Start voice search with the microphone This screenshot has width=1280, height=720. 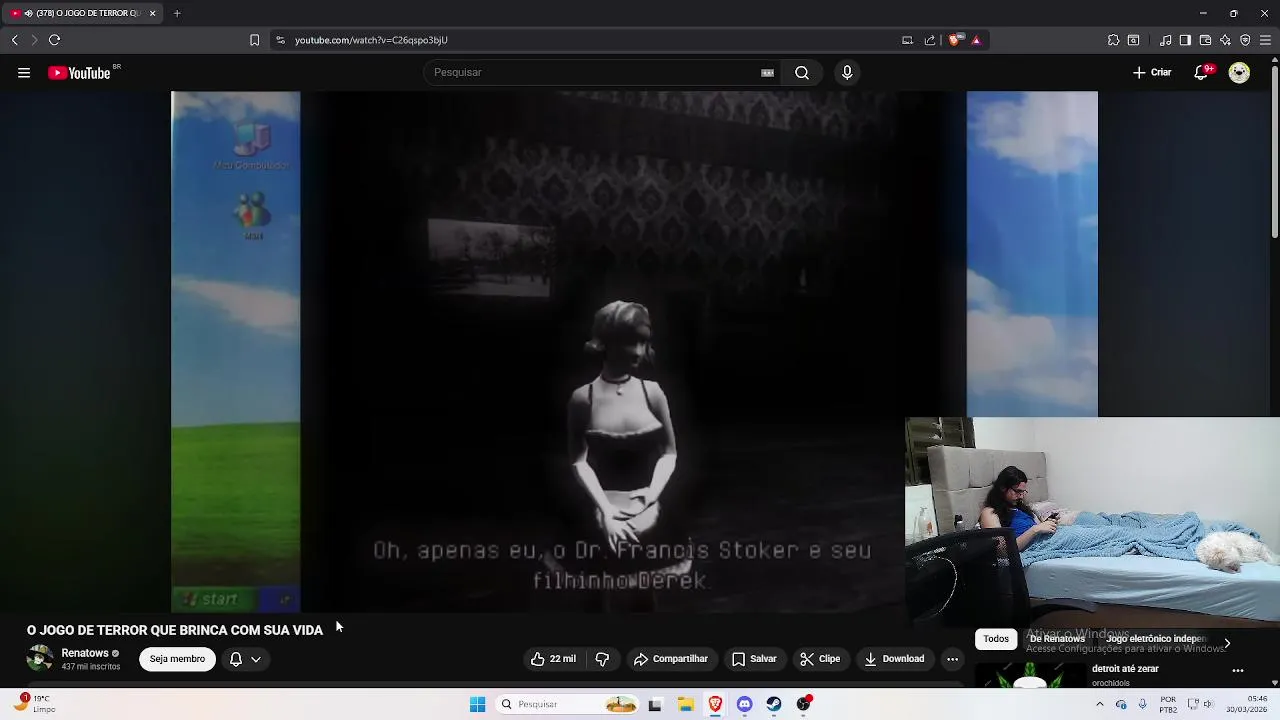[x=847, y=73]
